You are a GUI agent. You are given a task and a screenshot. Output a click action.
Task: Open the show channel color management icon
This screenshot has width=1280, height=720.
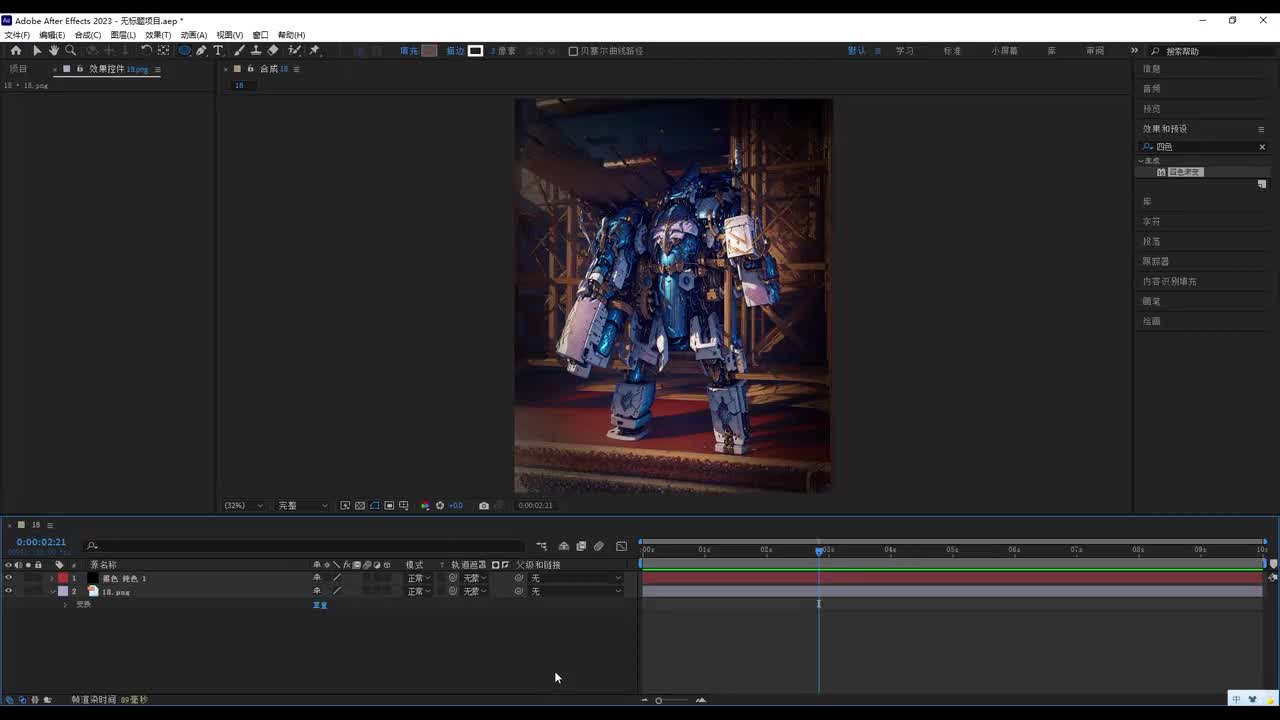coord(425,506)
